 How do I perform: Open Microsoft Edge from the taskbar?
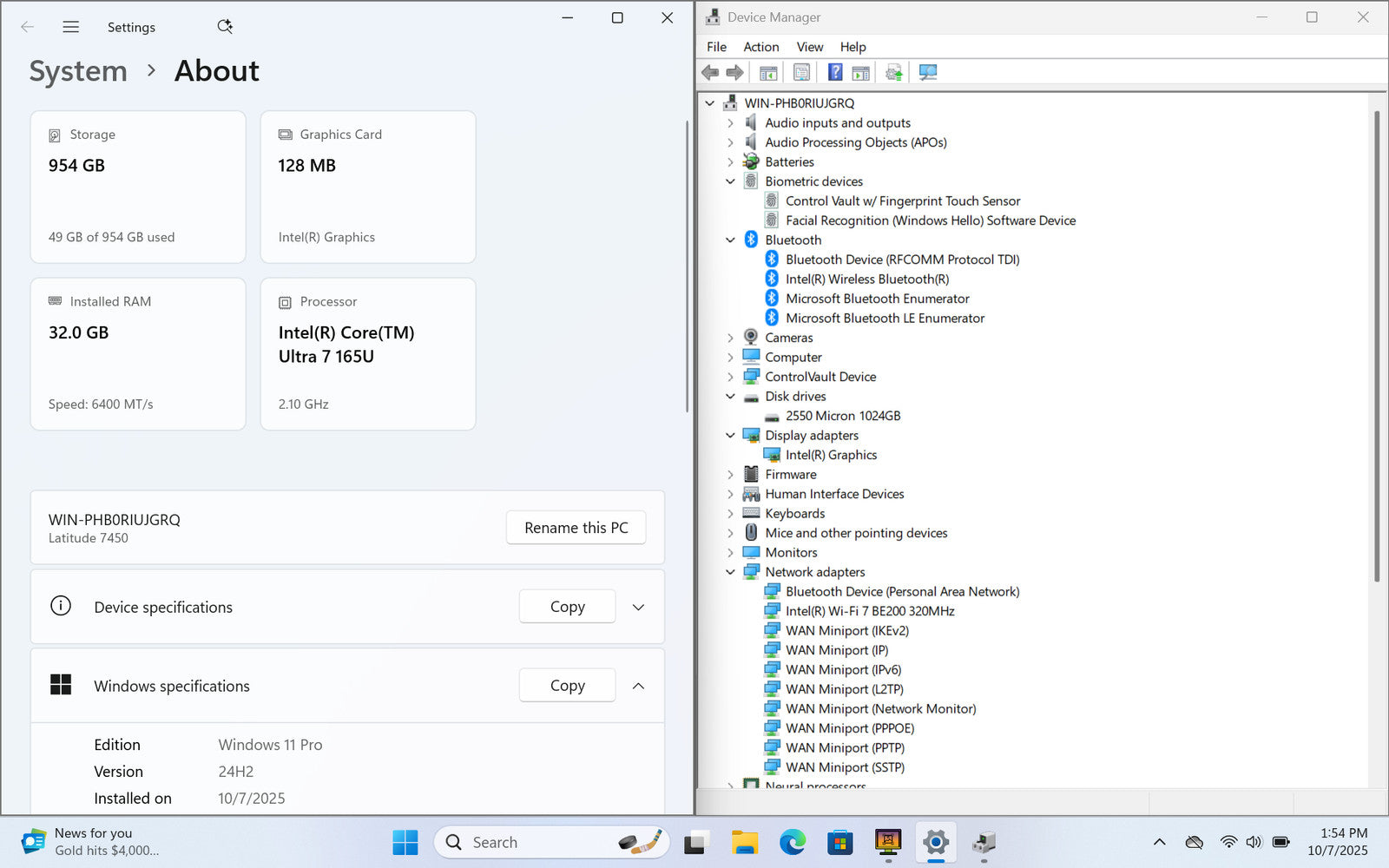(792, 842)
